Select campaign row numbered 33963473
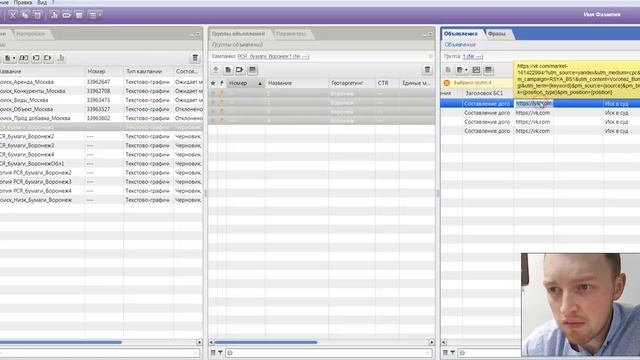Viewport: 640px width, 360px height. [101, 100]
